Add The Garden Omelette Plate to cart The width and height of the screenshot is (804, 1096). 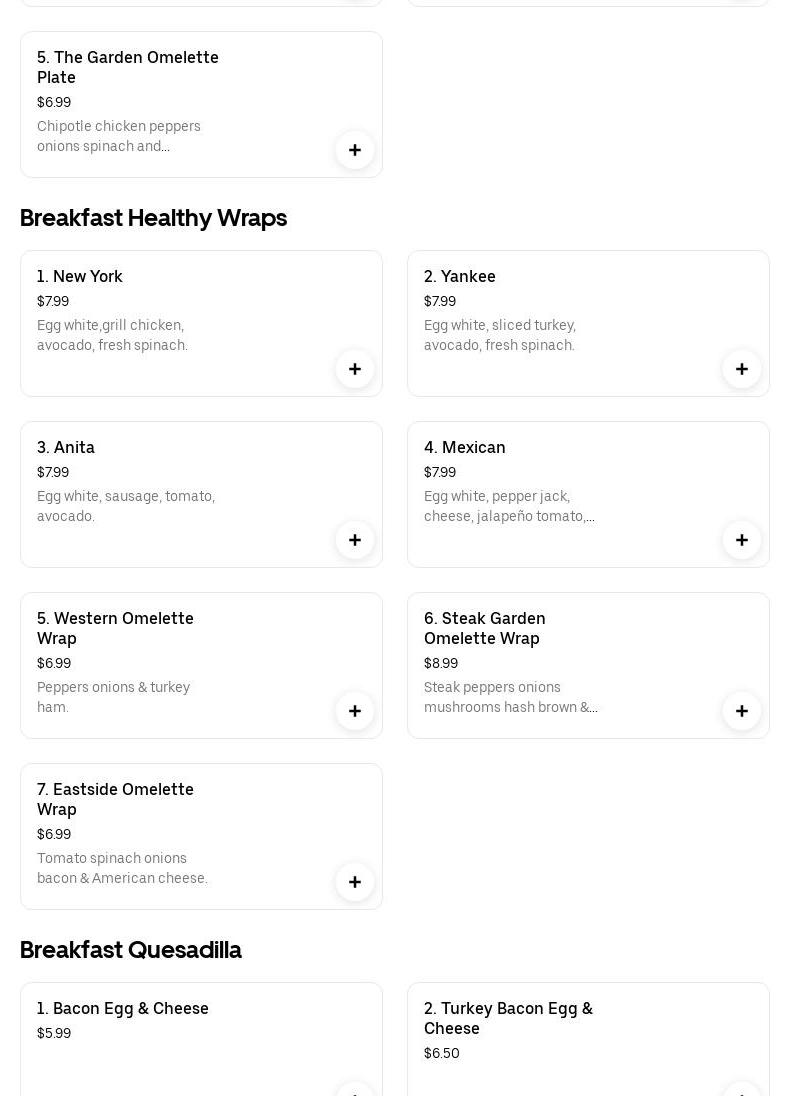(355, 150)
